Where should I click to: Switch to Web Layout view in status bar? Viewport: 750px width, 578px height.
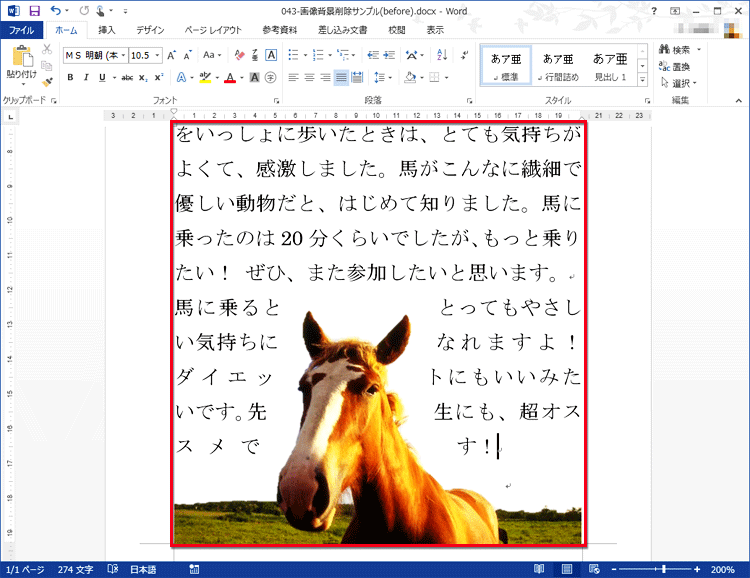point(594,569)
